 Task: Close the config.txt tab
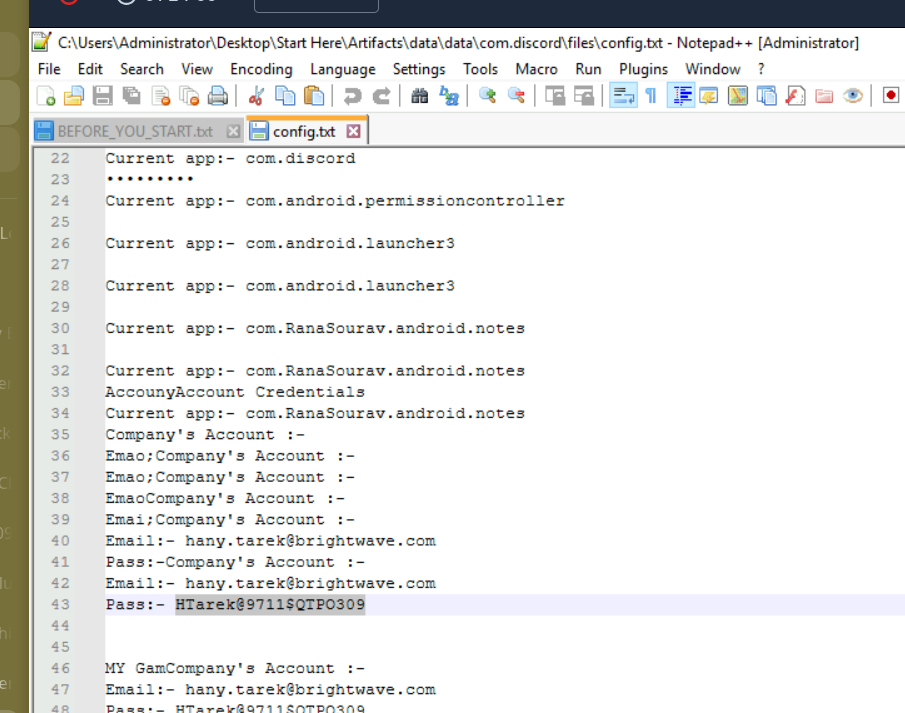pos(353,131)
